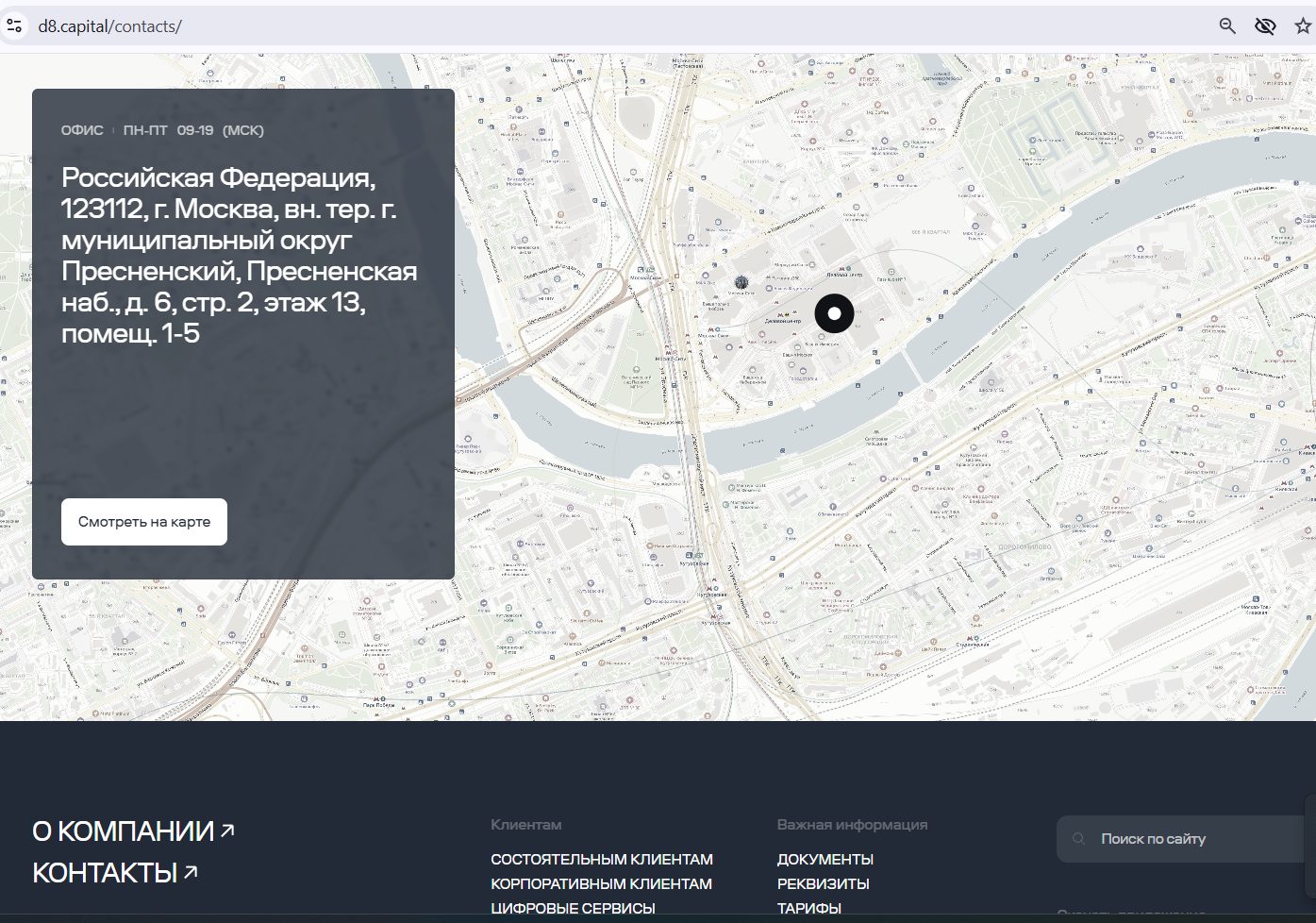
Task: Open the browser zoom magnifier icon
Action: (1226, 26)
